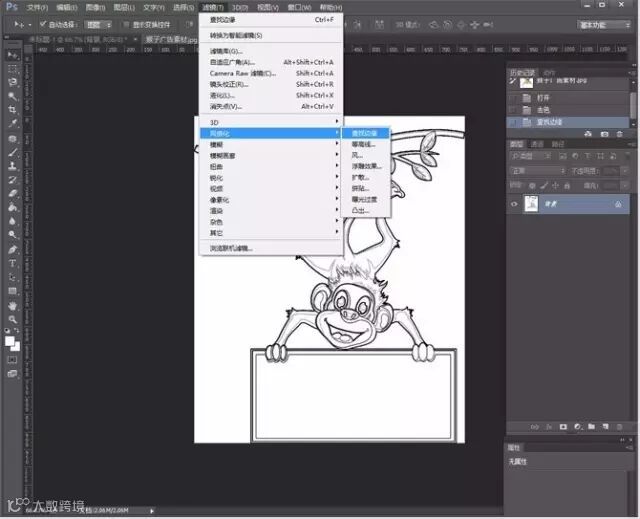Toggle the text layer filter icon
This screenshot has height=519, width=640.
(587, 156)
